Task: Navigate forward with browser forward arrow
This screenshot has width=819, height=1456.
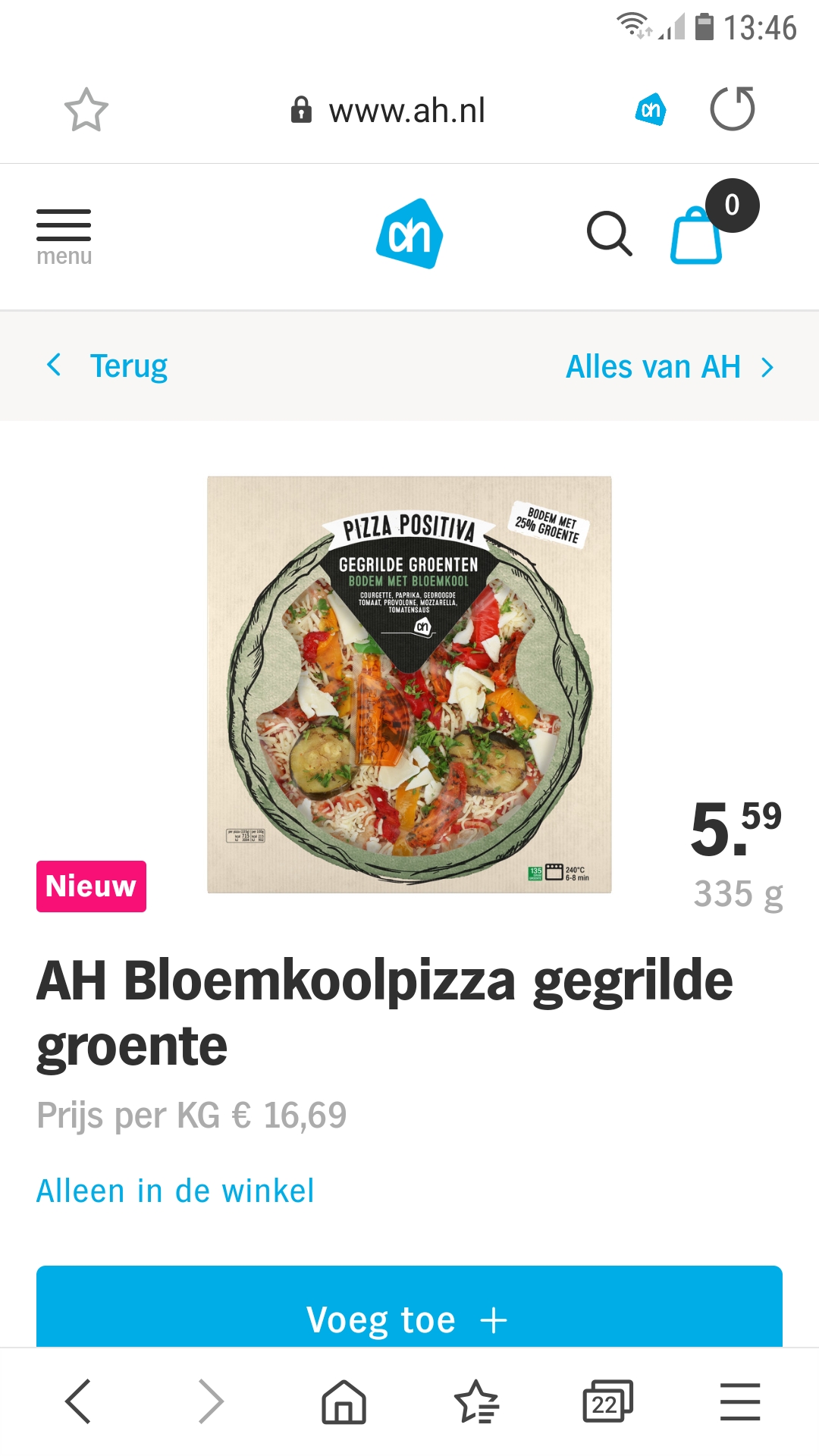Action: 211,1401
